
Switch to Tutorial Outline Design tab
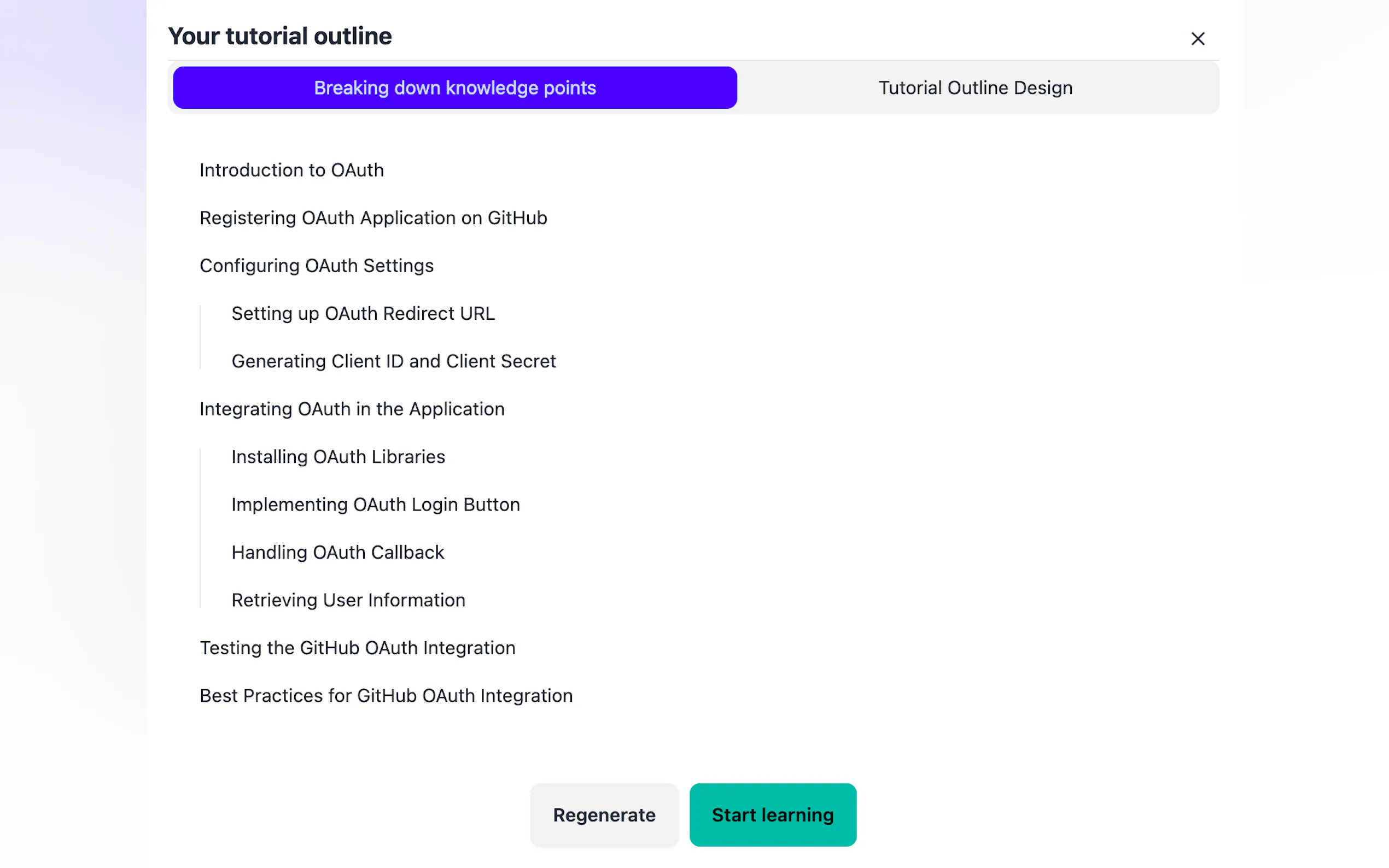pos(975,88)
